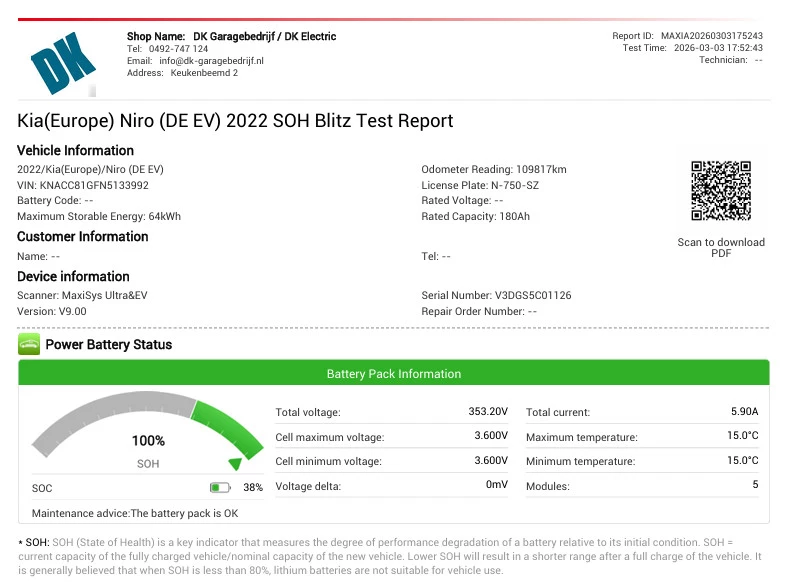Image resolution: width=792 pixels, height=582 pixels.
Task: Click the Modules count value
Action: tap(755, 486)
